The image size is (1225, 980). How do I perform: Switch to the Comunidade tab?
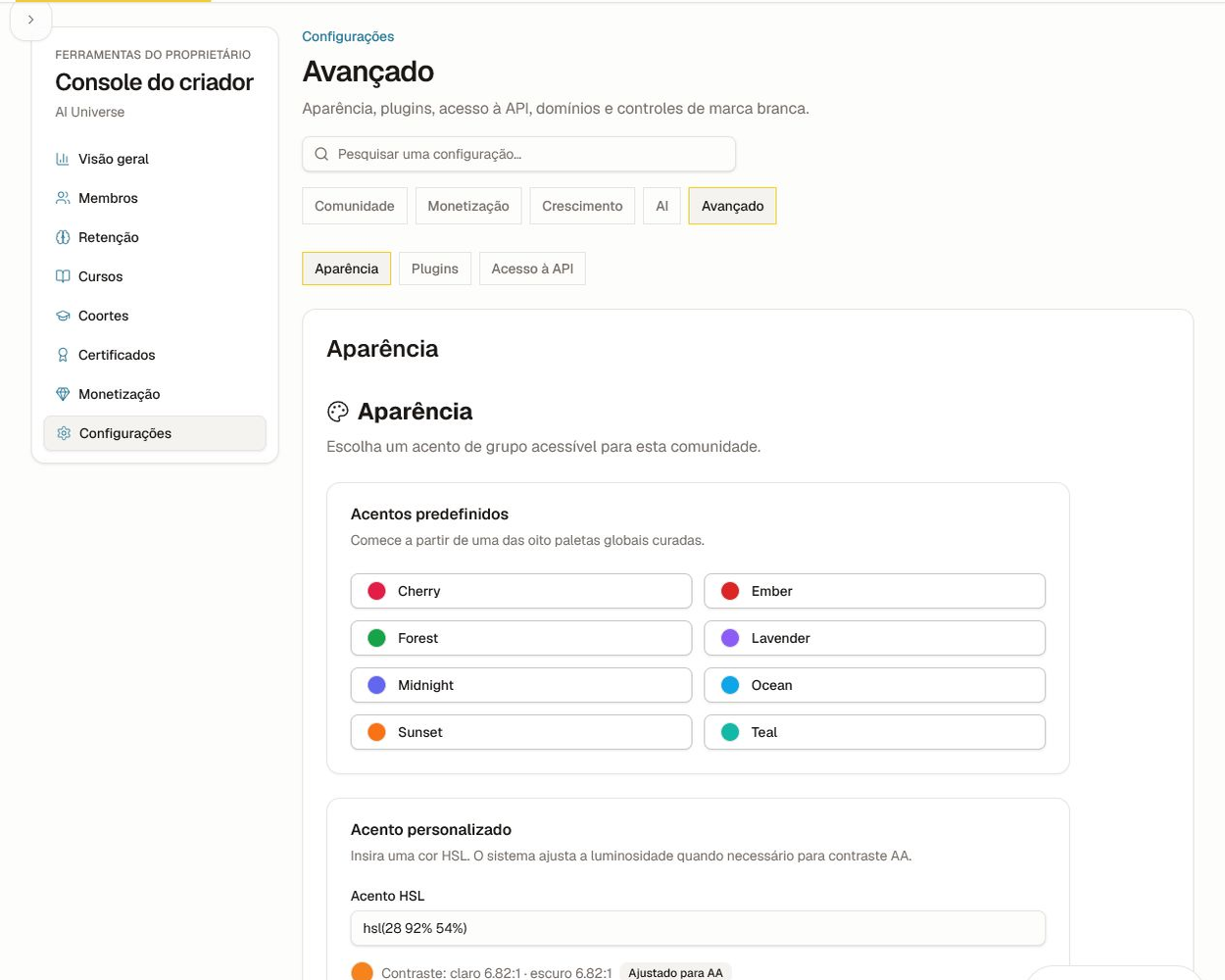tap(355, 206)
